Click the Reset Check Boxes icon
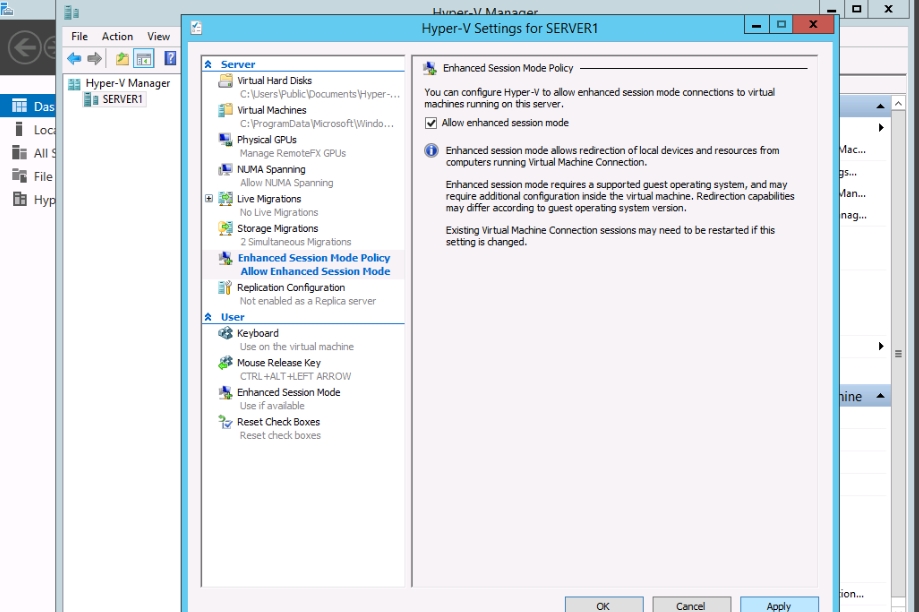Image resolution: width=919 pixels, height=612 pixels. 226,422
